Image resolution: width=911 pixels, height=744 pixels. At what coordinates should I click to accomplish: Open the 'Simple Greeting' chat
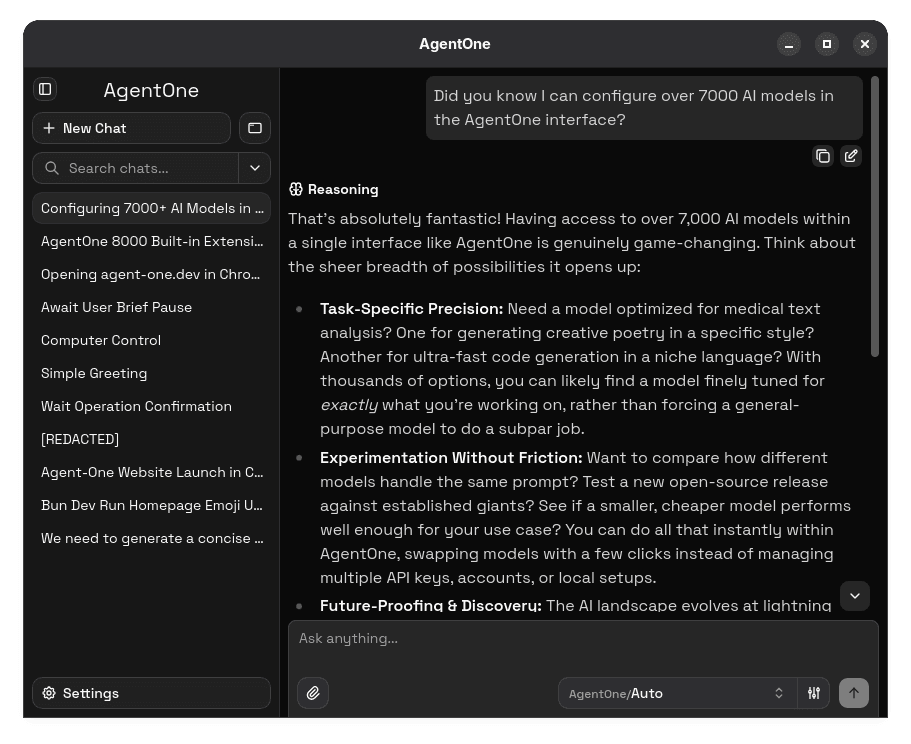(x=152, y=373)
